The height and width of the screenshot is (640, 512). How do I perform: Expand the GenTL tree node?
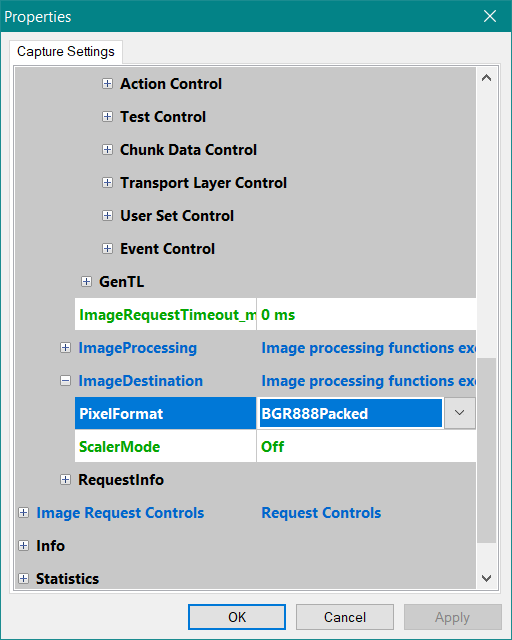pos(86,282)
